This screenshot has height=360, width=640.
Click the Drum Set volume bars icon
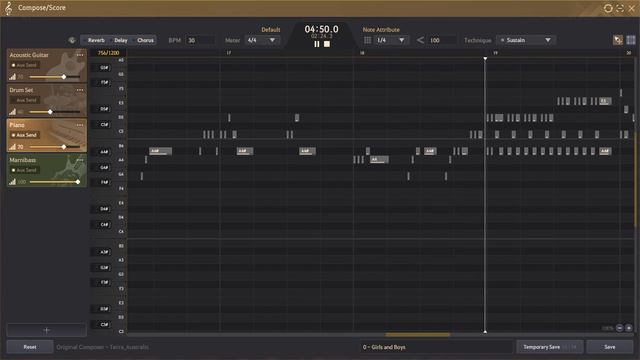tap(13, 112)
